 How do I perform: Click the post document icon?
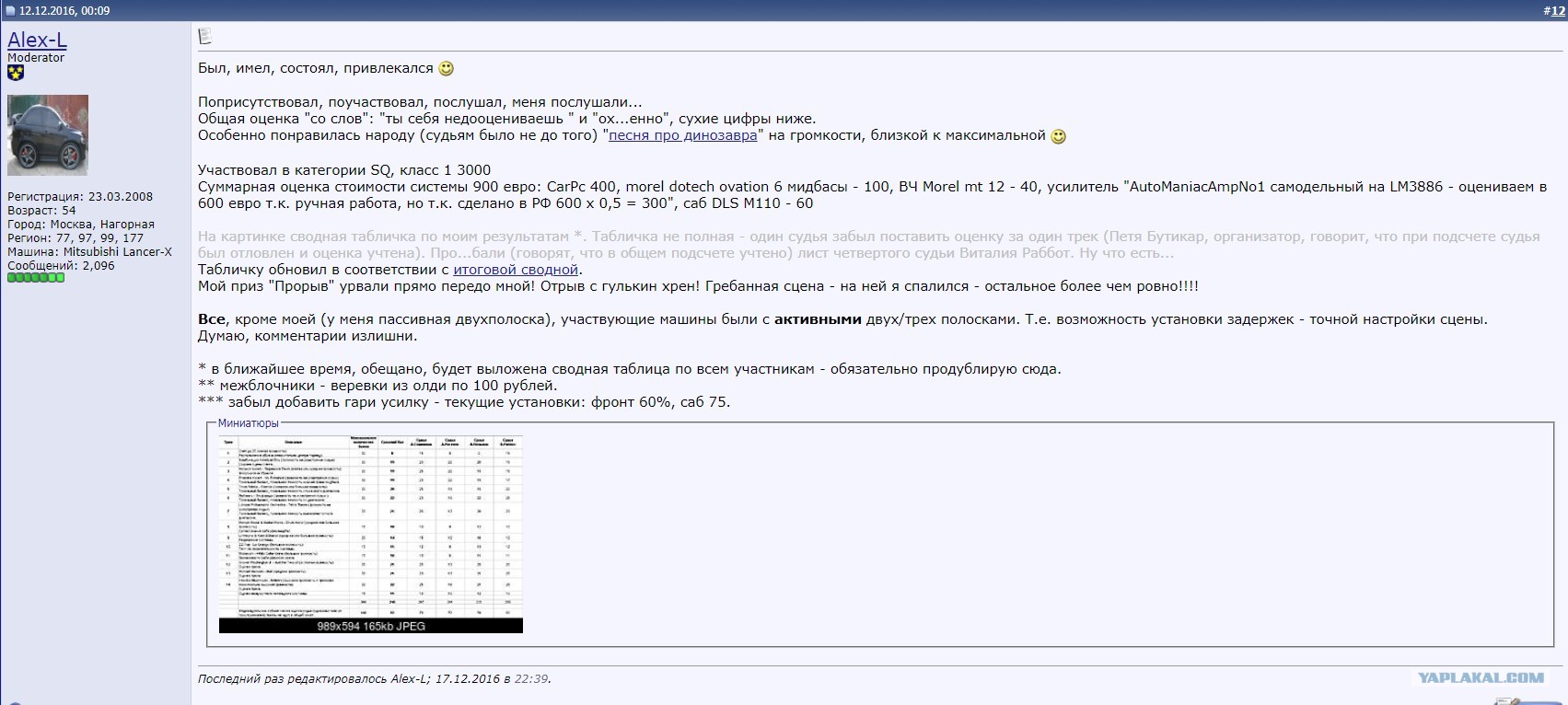click(x=204, y=36)
